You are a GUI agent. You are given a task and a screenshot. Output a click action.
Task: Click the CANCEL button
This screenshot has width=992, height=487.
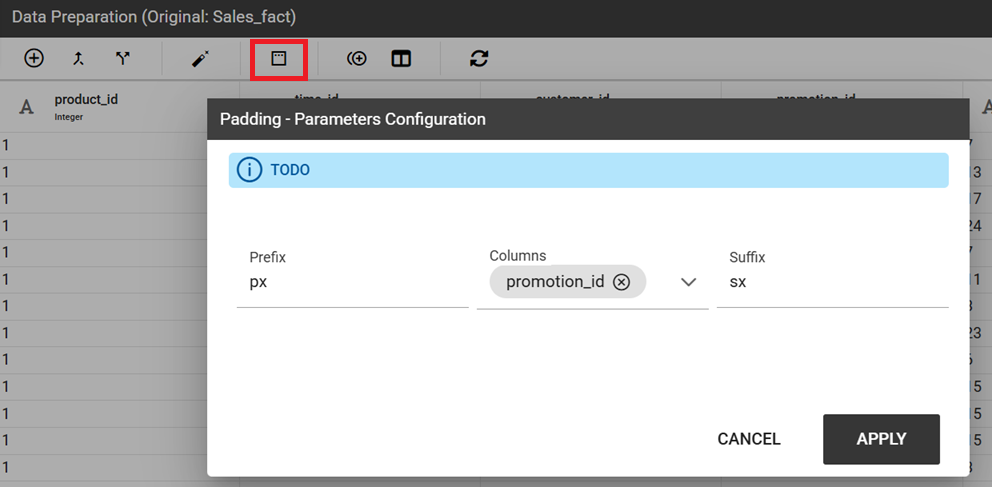[x=749, y=439]
